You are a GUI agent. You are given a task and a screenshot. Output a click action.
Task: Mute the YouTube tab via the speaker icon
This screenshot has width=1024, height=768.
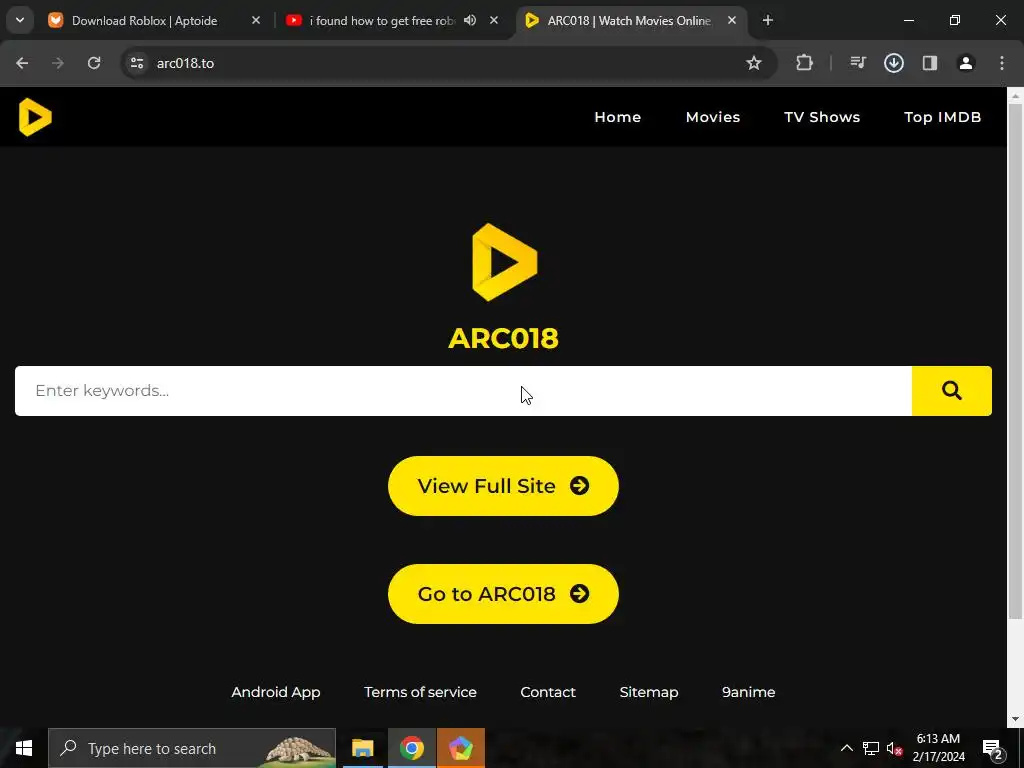pos(470,20)
